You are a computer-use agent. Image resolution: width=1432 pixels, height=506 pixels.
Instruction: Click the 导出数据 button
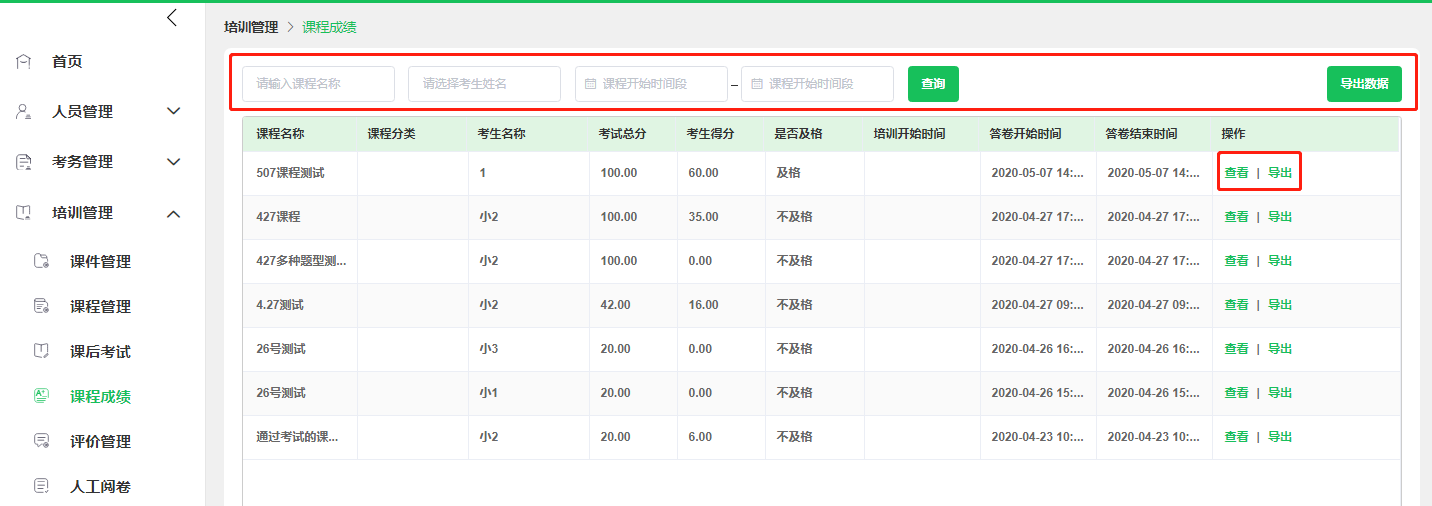[x=1364, y=84]
